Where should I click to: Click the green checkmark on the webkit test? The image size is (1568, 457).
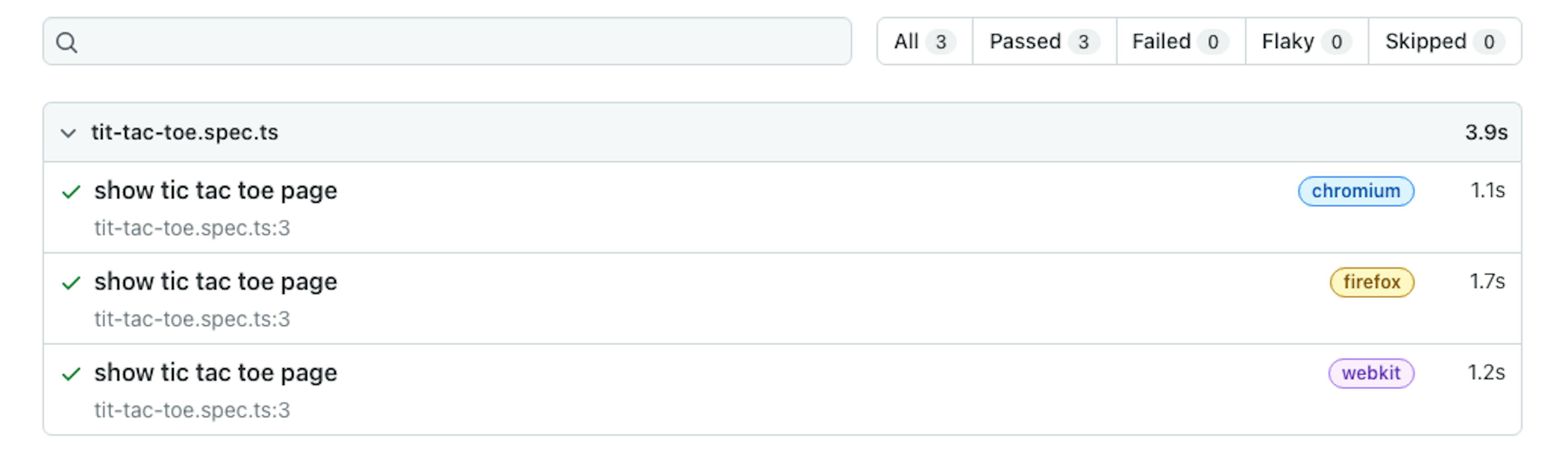71,374
